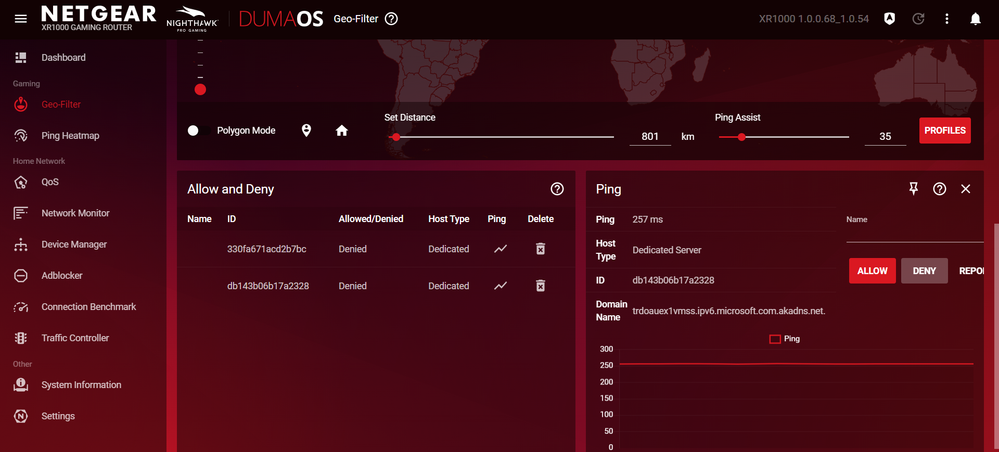This screenshot has height=452, width=999.
Task: Click the 257 ms ping value
Action: point(647,219)
